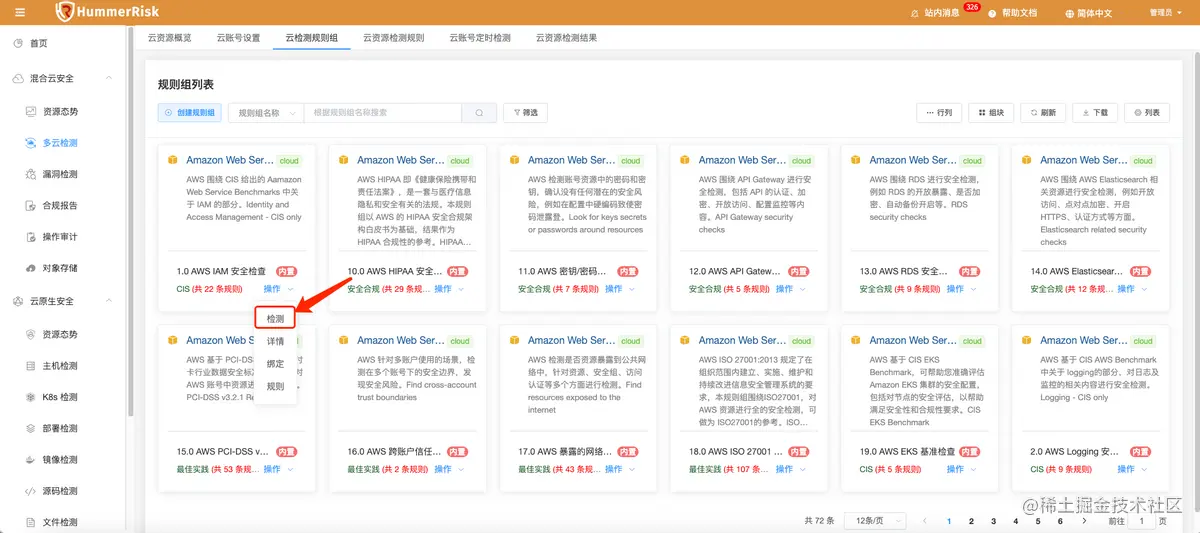Select 详情 in the open 操作 menu
The width and height of the screenshot is (1200, 533).
coord(275,341)
